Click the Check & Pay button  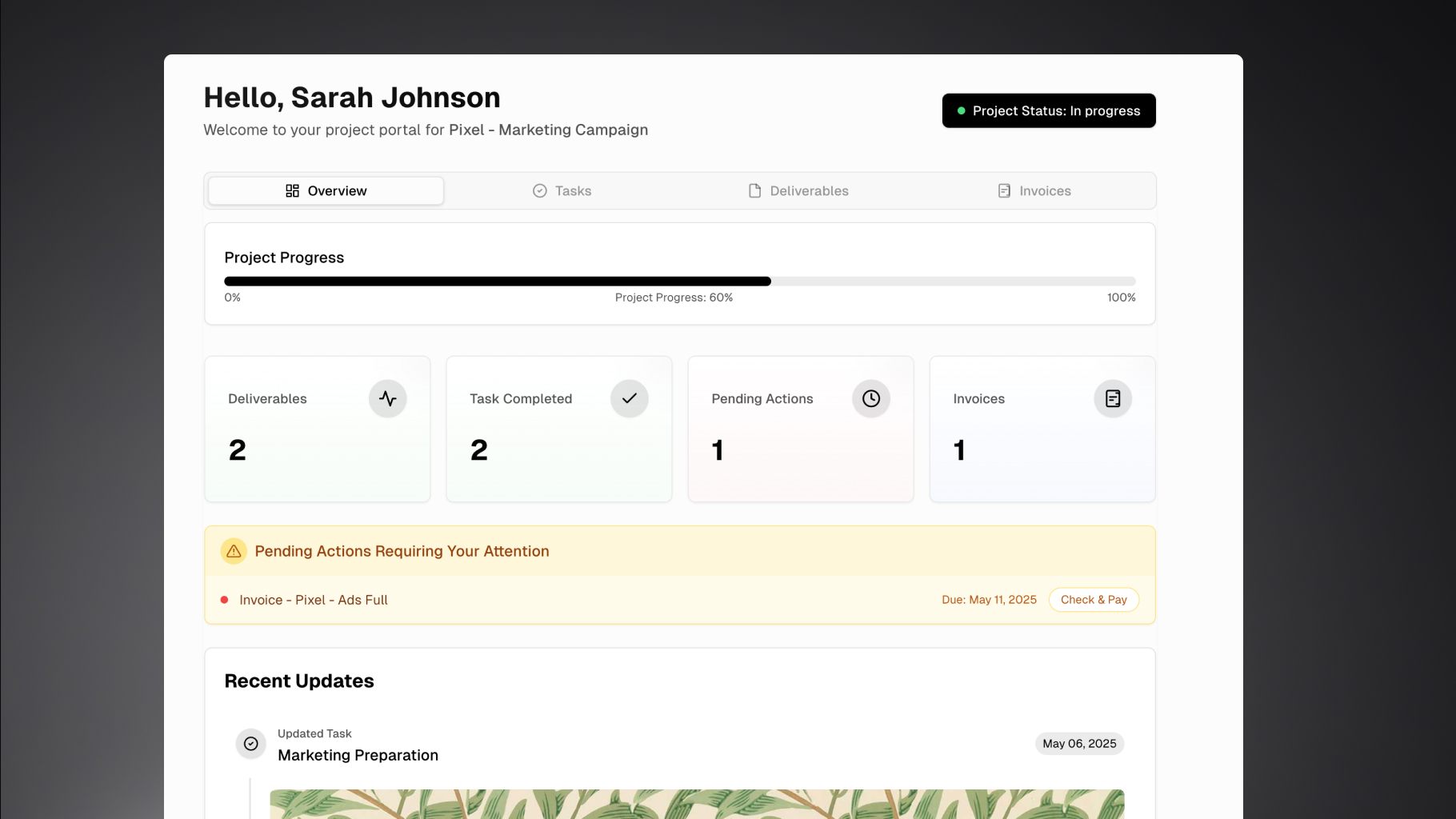click(1094, 600)
